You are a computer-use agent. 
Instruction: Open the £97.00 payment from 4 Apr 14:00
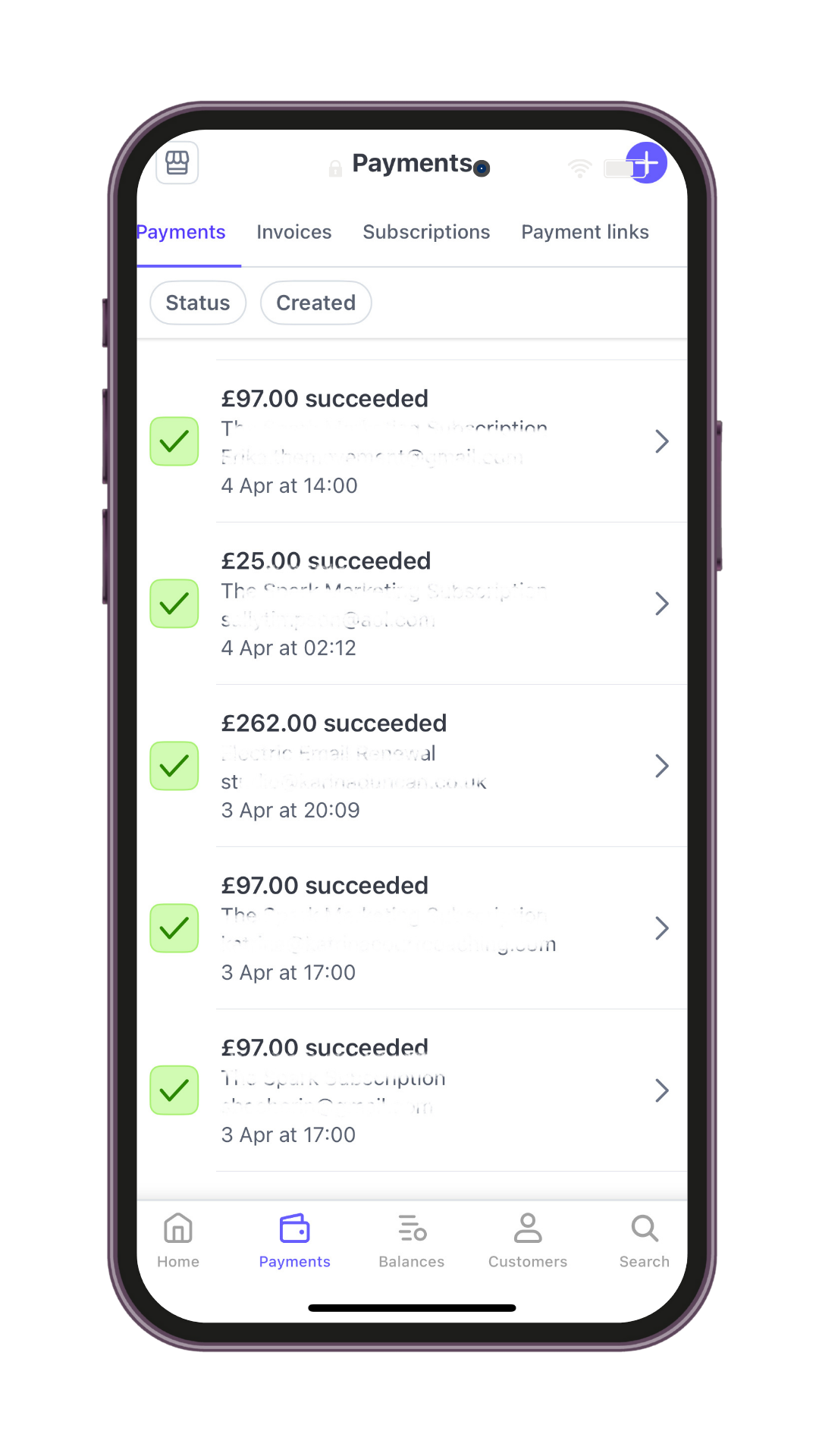425,441
